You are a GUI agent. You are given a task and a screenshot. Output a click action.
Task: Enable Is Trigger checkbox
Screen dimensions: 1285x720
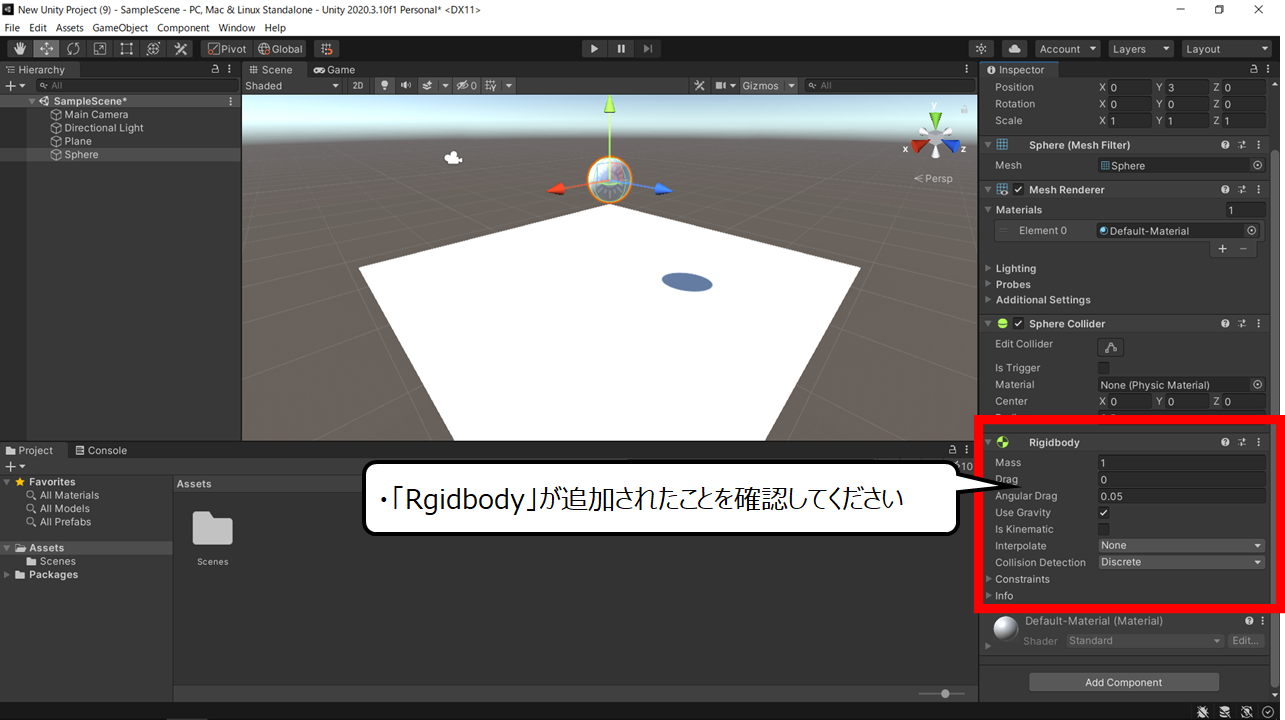1104,368
